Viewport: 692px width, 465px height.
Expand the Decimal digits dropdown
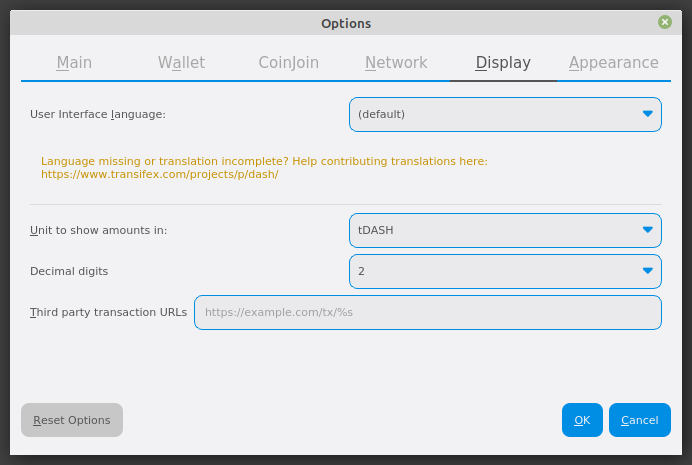tap(504, 271)
